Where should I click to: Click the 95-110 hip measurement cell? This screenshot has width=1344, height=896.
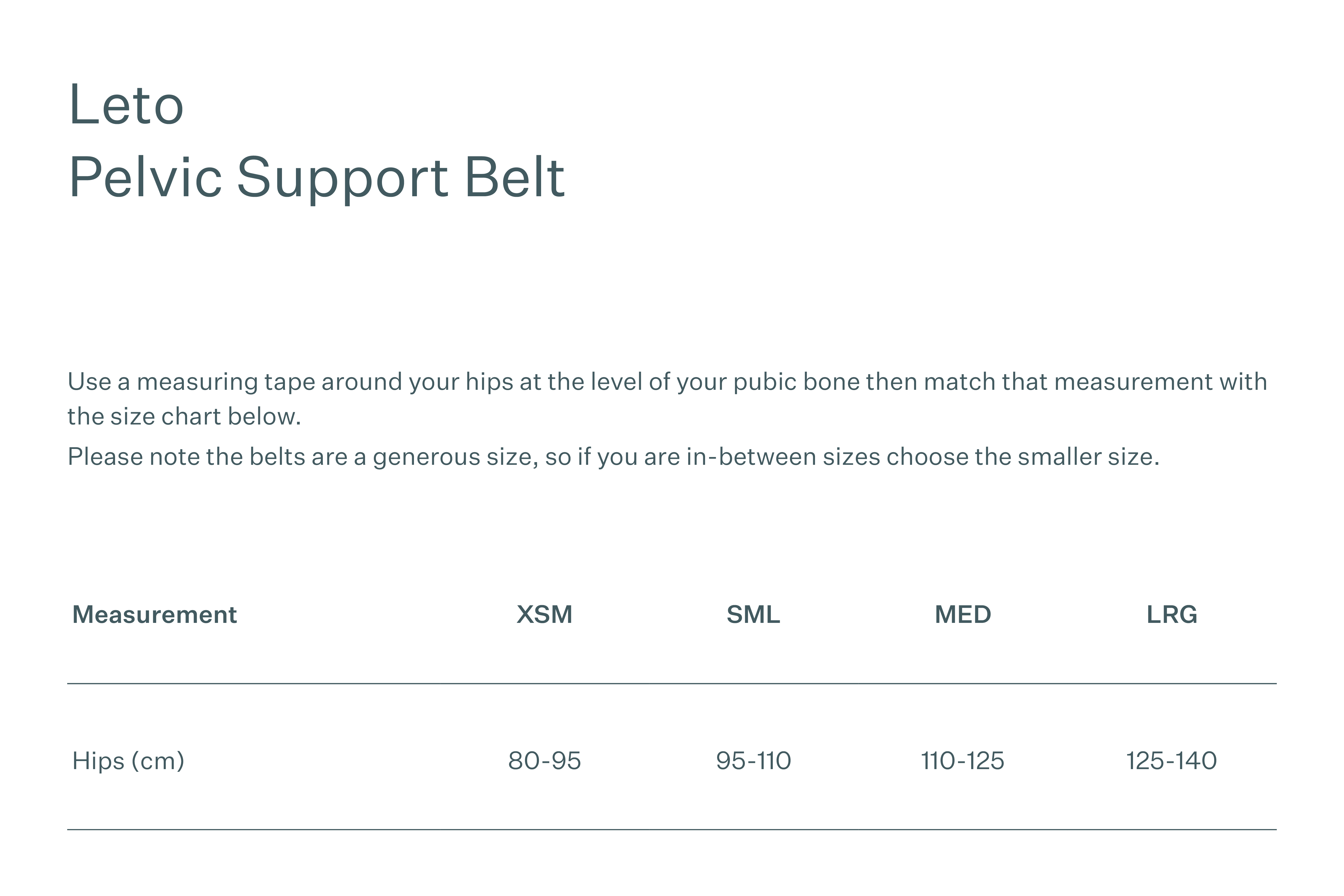(753, 761)
